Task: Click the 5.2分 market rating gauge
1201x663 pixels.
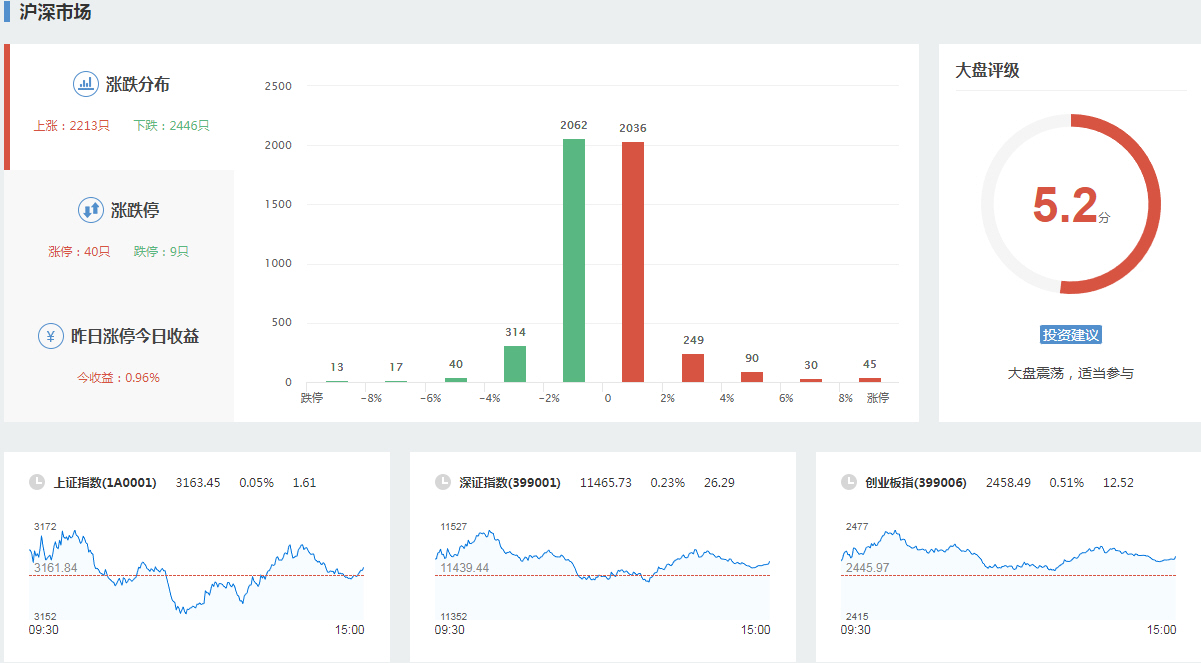Action: click(1070, 204)
